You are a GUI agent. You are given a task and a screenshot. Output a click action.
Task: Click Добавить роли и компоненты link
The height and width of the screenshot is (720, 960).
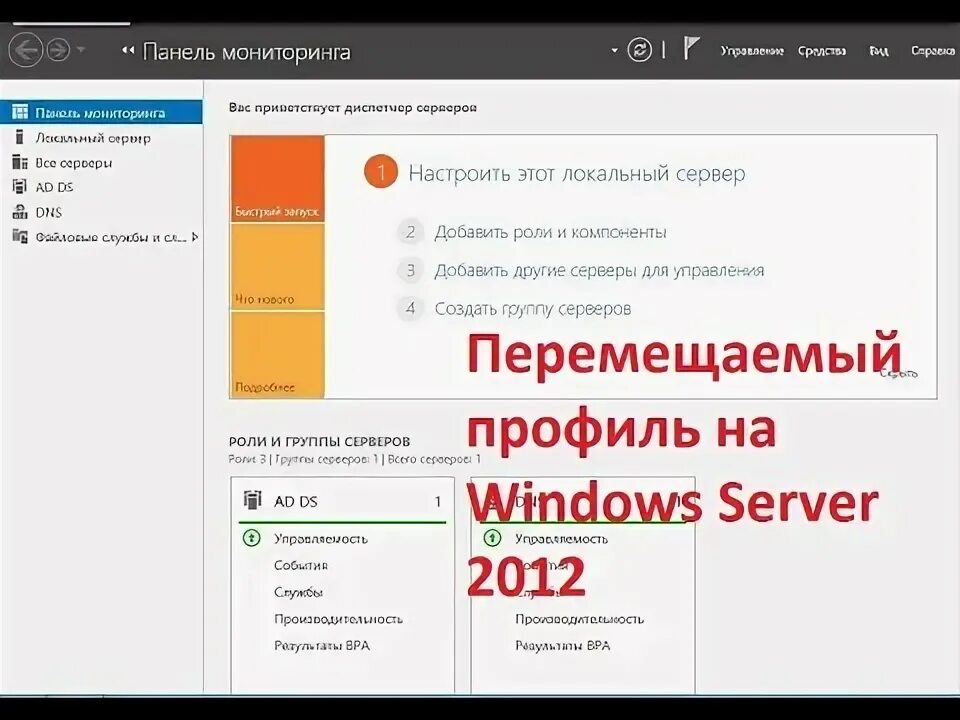[550, 233]
